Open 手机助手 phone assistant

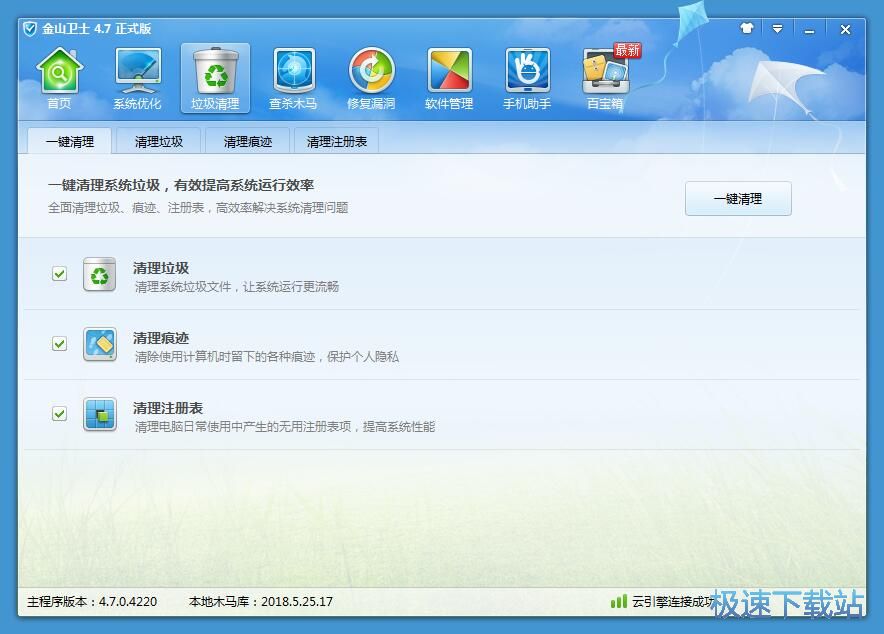click(x=527, y=78)
